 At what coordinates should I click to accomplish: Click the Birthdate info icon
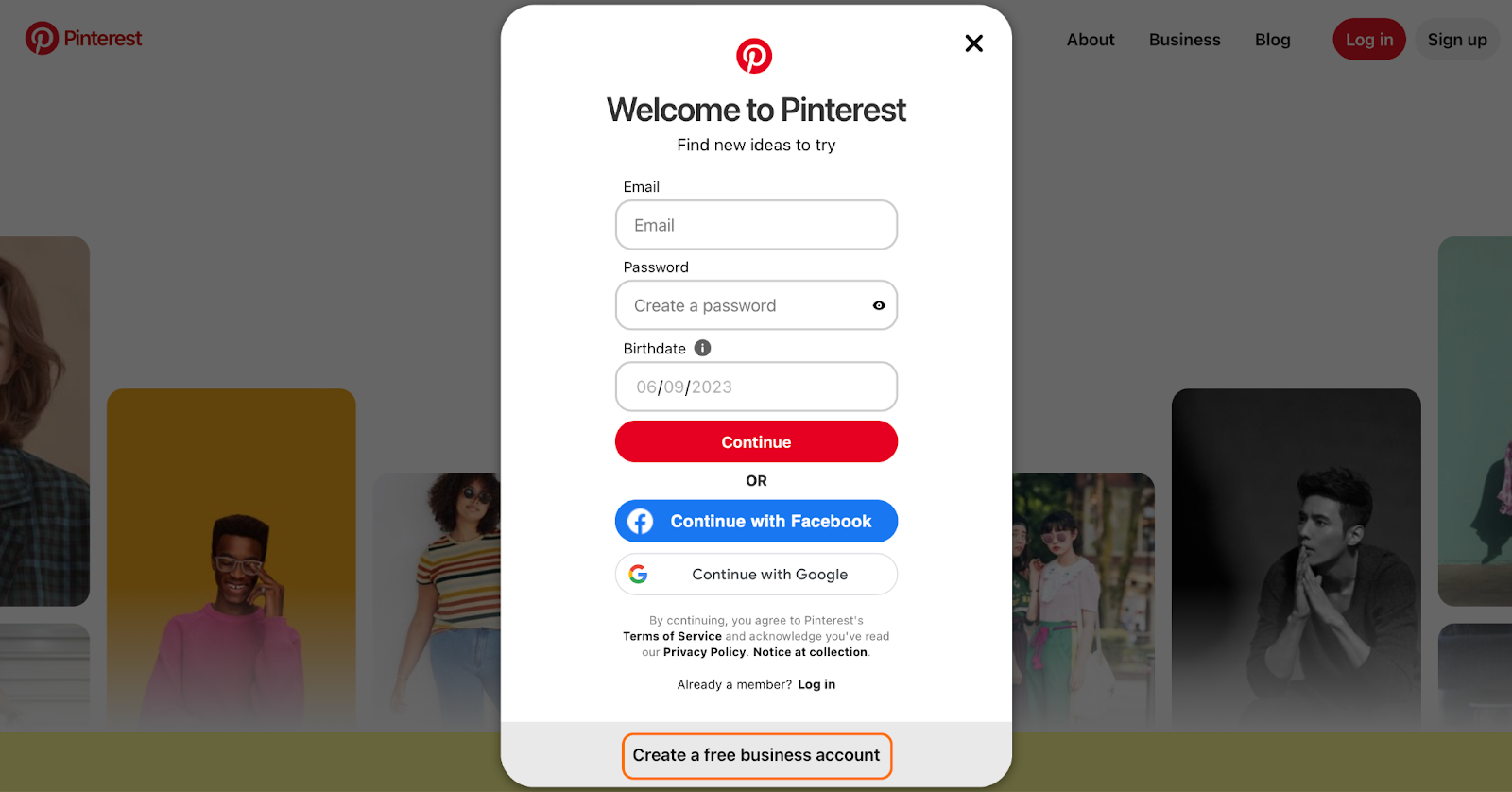coord(702,348)
